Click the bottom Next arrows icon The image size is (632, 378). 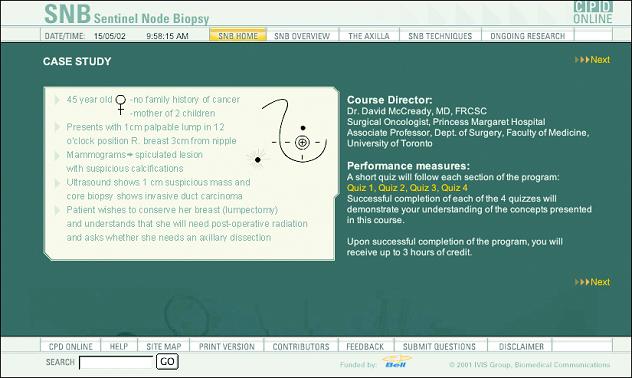click(582, 282)
